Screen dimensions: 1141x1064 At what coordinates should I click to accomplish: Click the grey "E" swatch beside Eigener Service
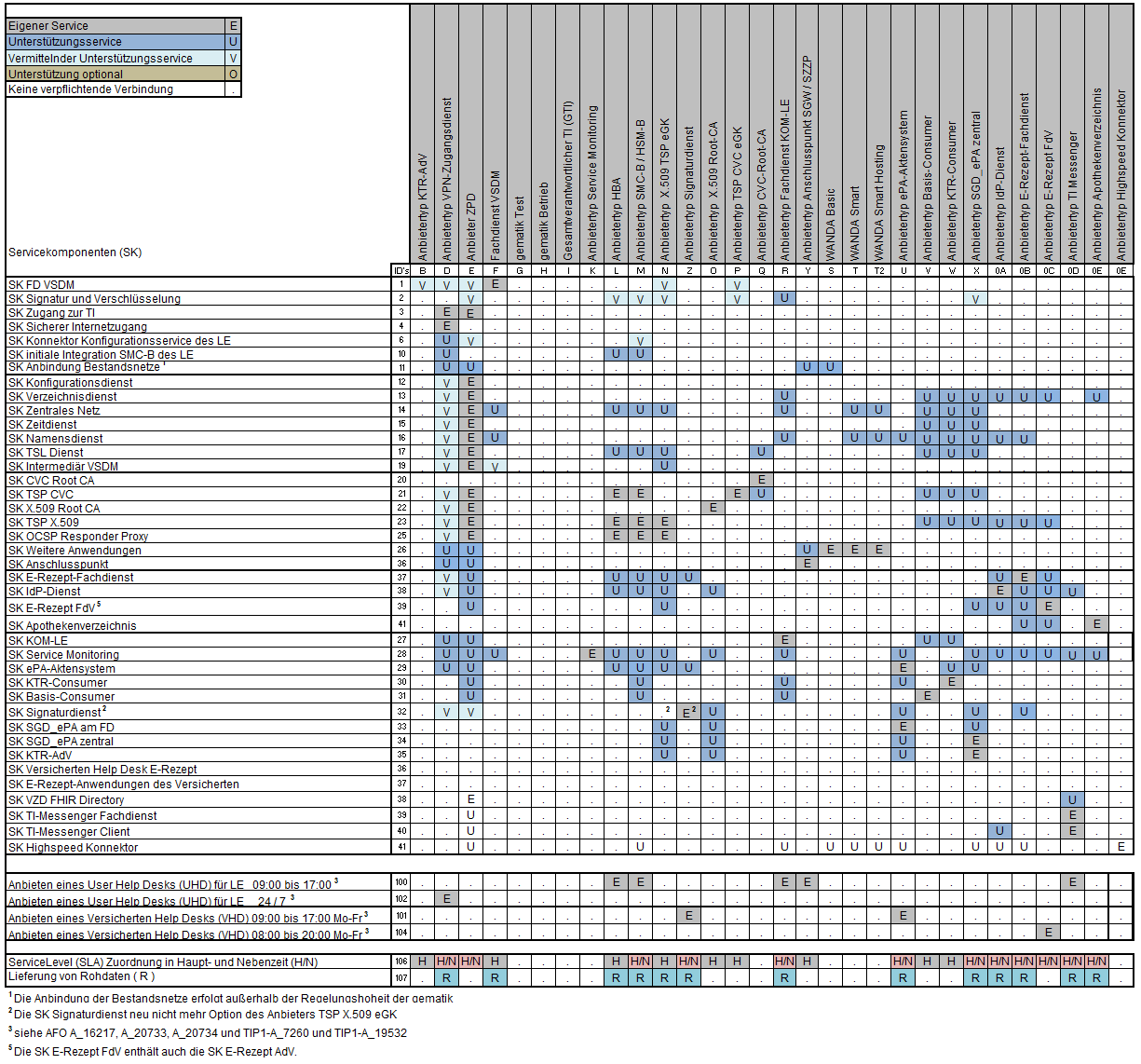pyautogui.click(x=233, y=26)
